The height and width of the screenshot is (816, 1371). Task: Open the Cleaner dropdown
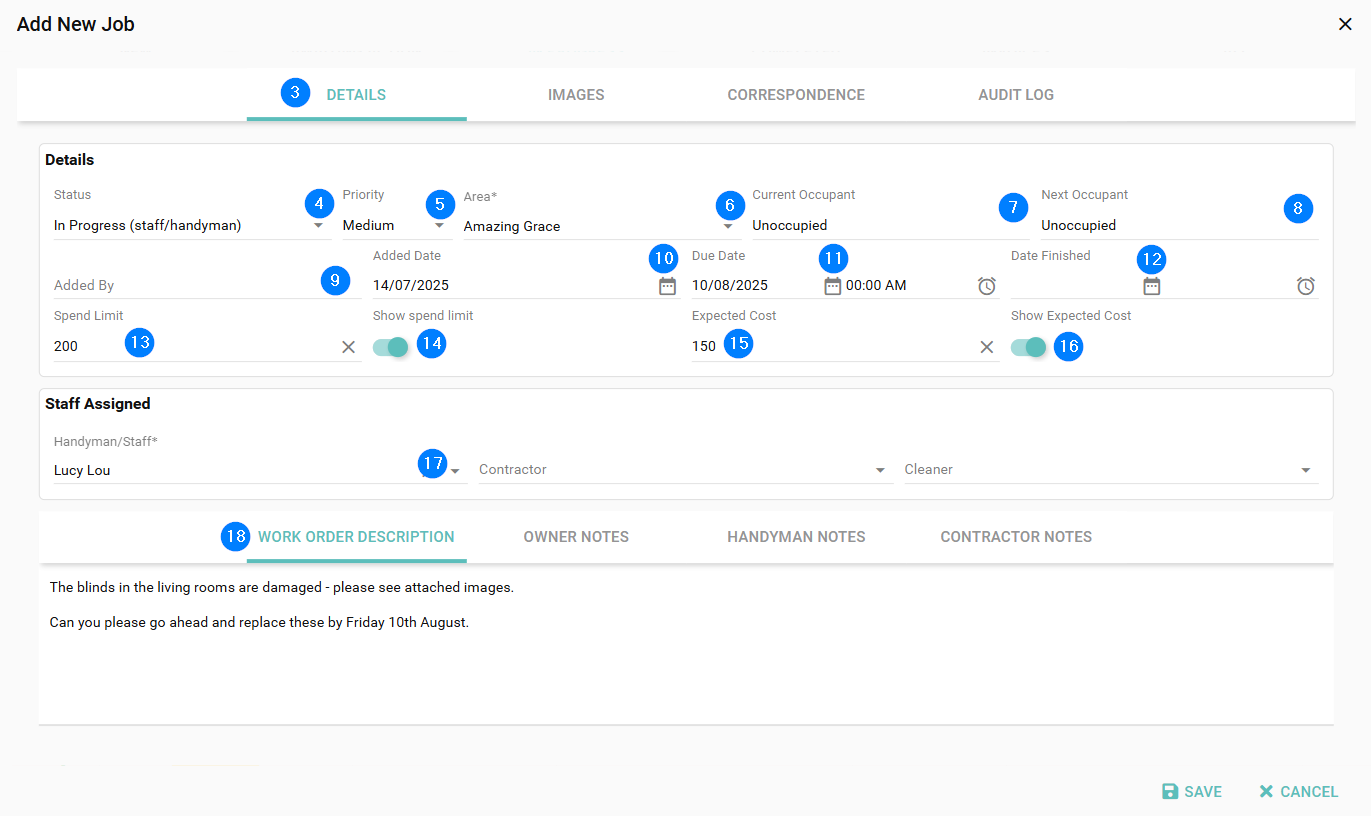(x=1305, y=470)
